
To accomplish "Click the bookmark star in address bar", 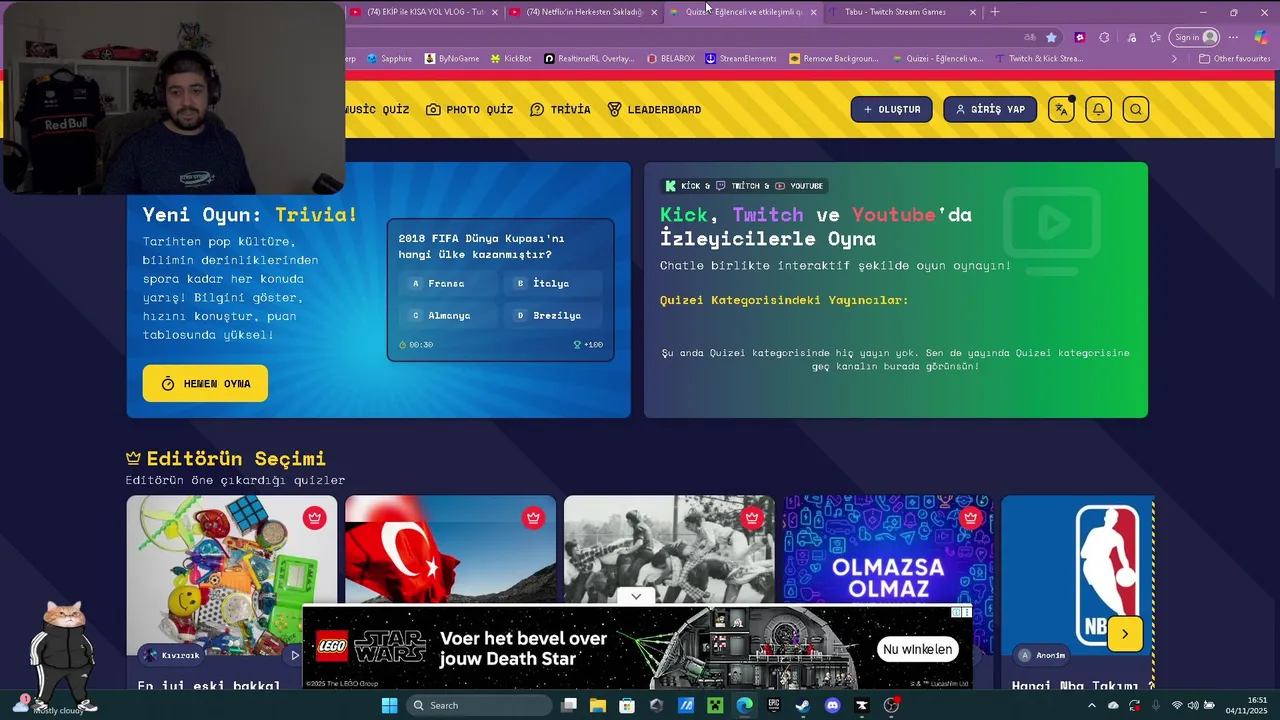I will (x=1051, y=37).
